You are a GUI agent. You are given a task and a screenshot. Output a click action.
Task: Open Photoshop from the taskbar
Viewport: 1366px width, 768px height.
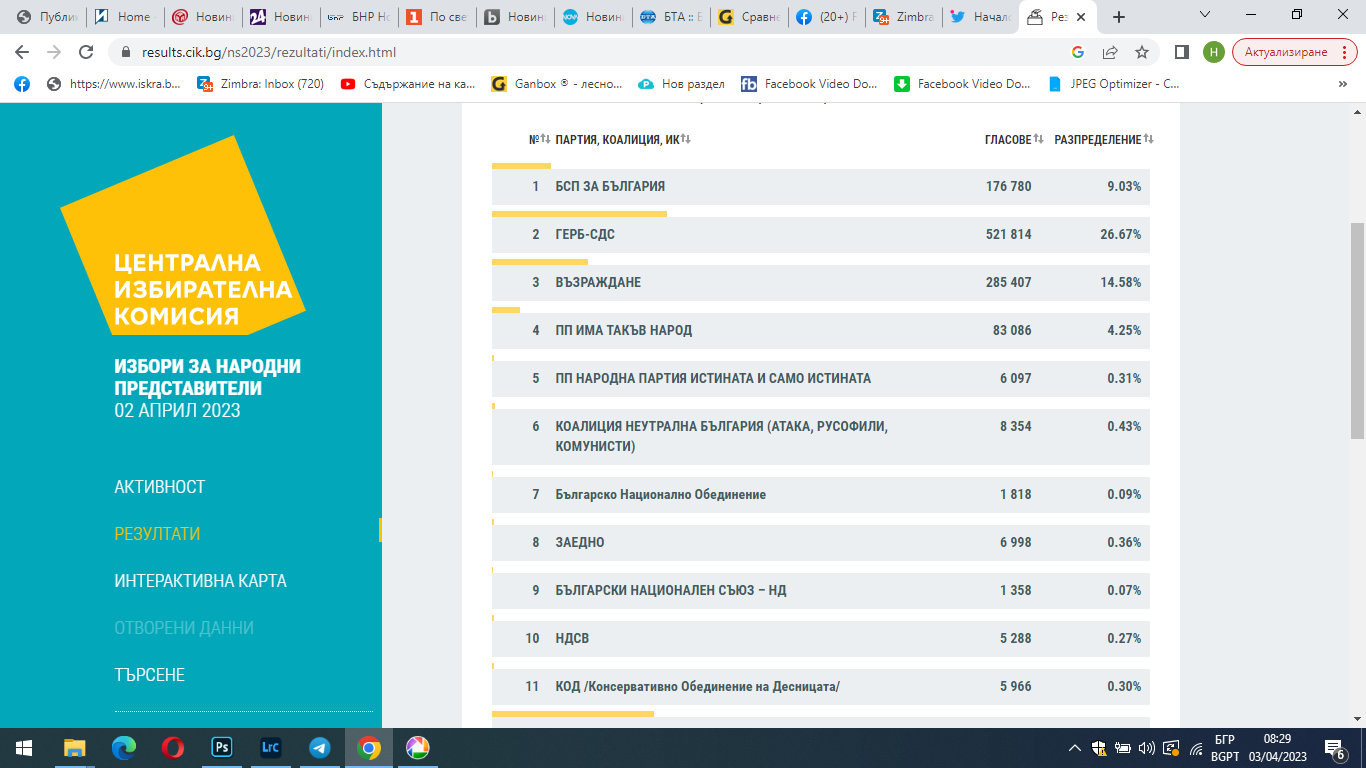222,747
